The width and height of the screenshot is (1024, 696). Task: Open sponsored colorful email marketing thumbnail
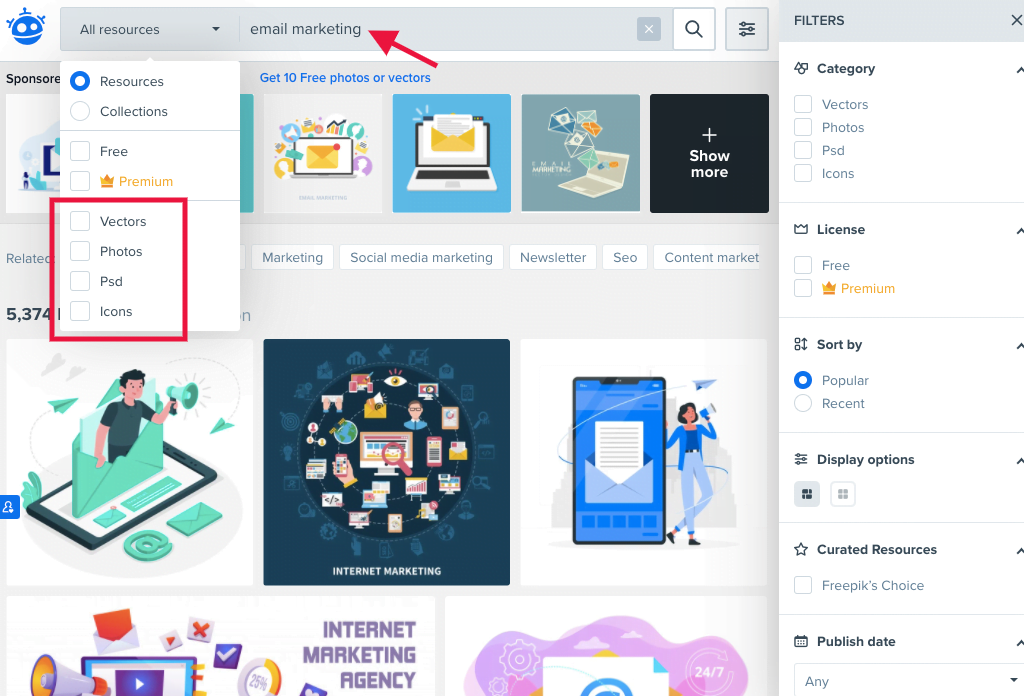323,153
